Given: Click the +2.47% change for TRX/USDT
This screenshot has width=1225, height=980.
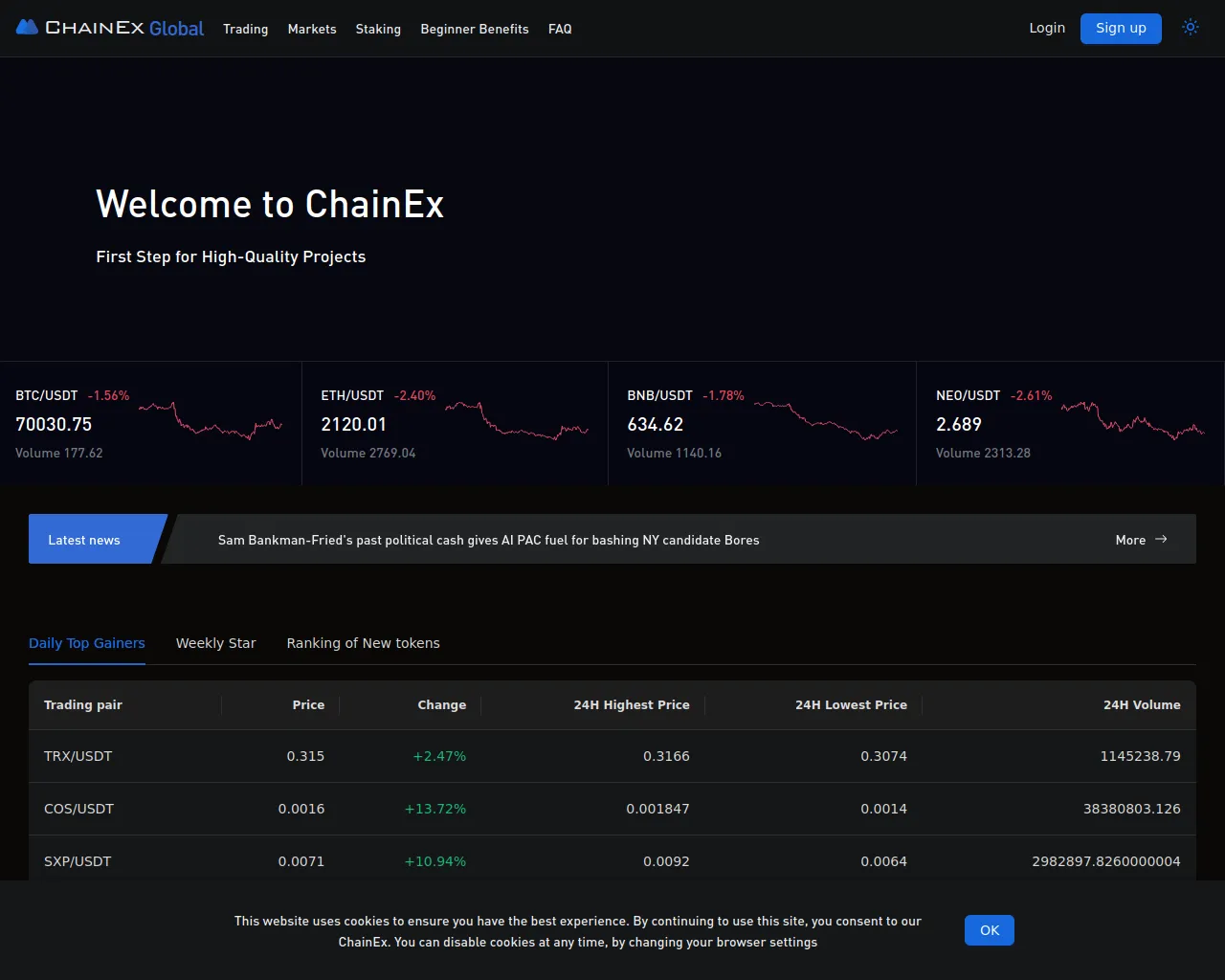Looking at the screenshot, I should pyautogui.click(x=439, y=756).
